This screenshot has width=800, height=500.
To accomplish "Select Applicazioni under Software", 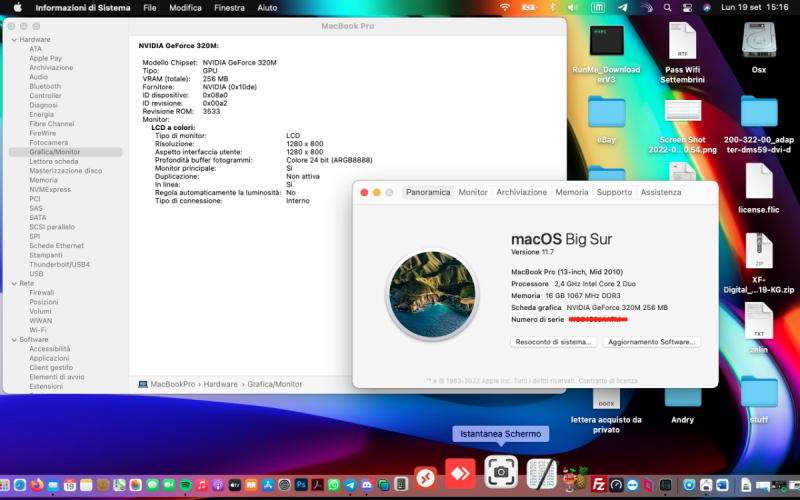I will click(x=49, y=358).
